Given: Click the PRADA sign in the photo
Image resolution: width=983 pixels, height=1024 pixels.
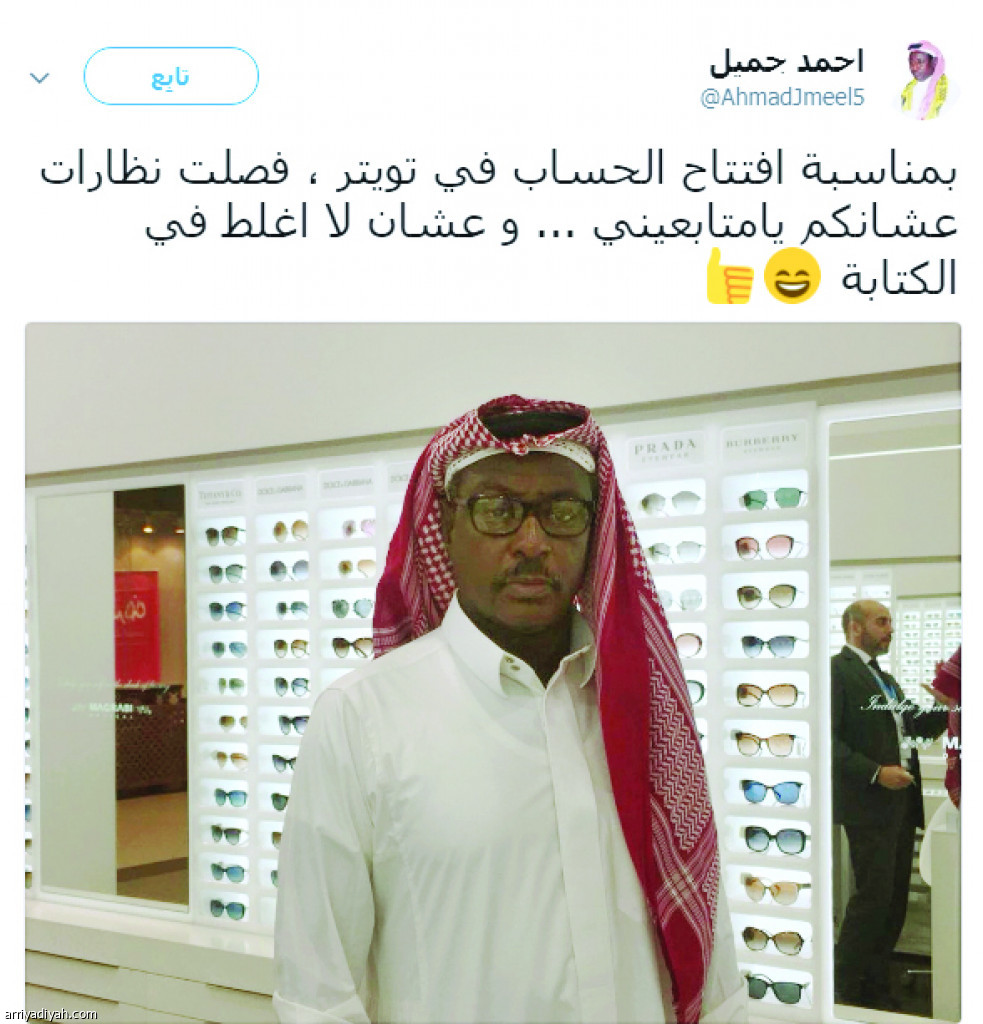Looking at the screenshot, I should 666,449.
